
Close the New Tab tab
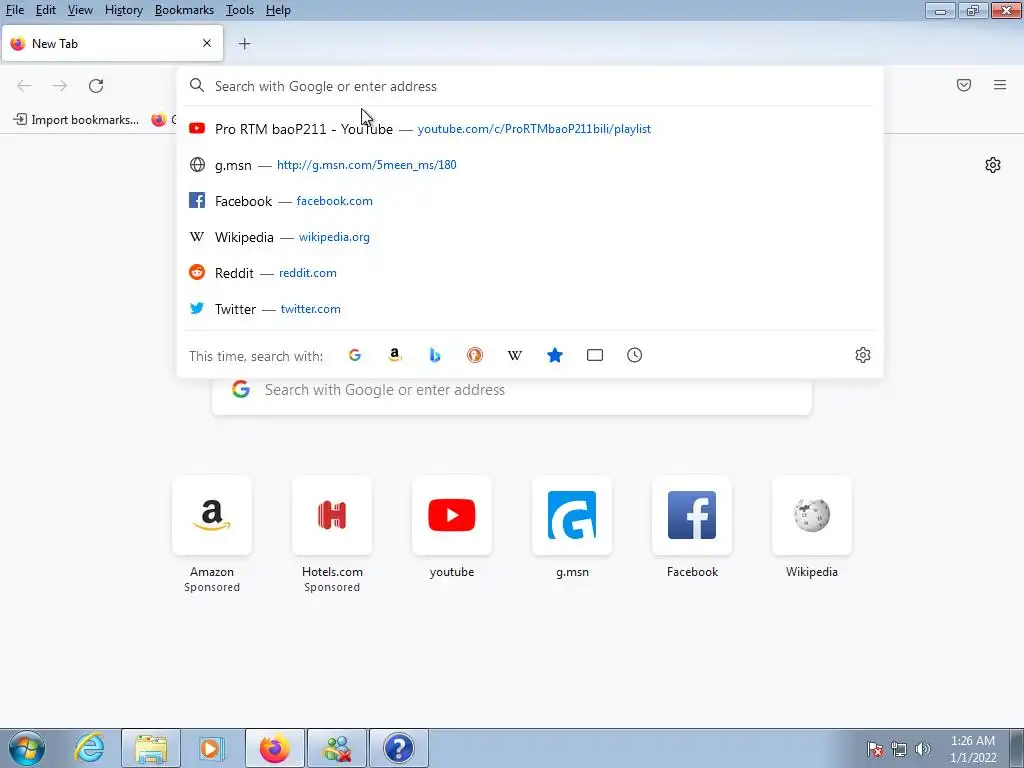(207, 43)
